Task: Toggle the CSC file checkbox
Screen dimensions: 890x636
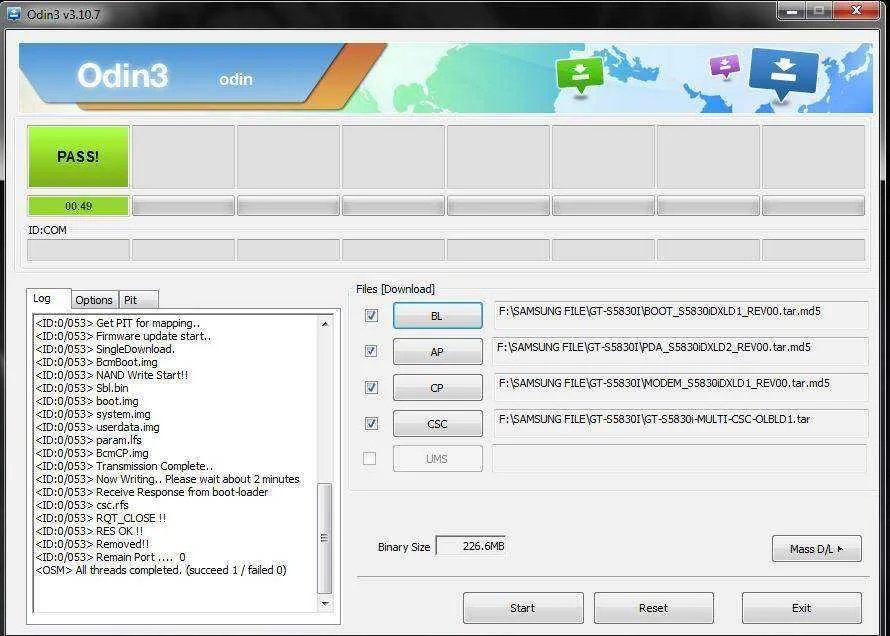Action: [x=371, y=423]
